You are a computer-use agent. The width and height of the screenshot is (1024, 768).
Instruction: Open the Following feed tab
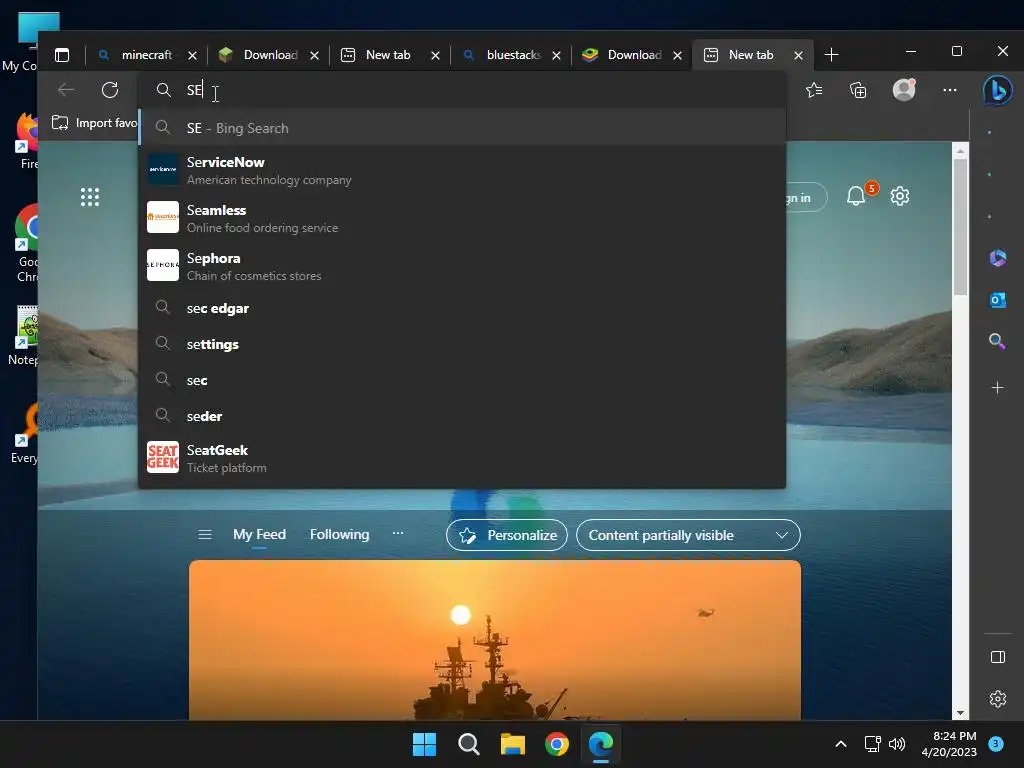point(339,534)
